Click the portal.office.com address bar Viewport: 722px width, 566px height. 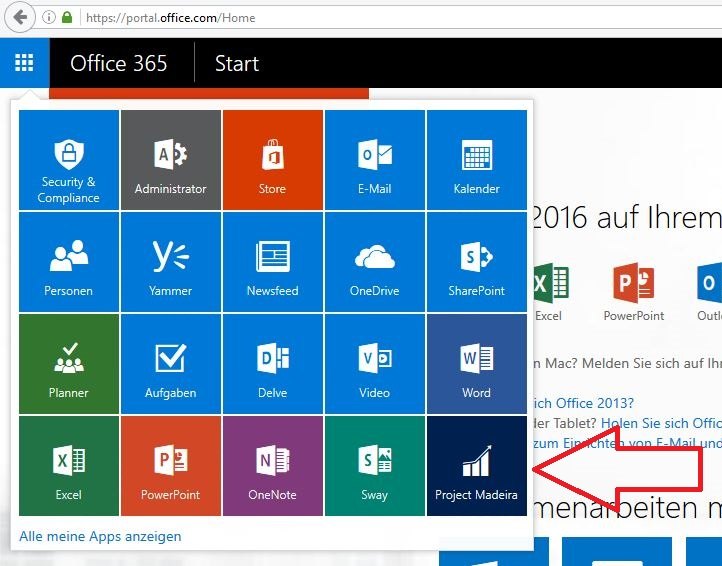[378, 18]
